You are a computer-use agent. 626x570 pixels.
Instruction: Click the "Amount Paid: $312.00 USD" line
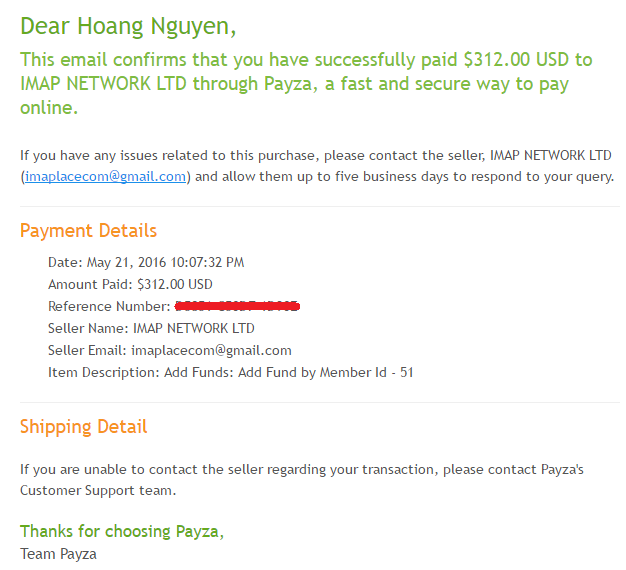pyautogui.click(x=130, y=284)
